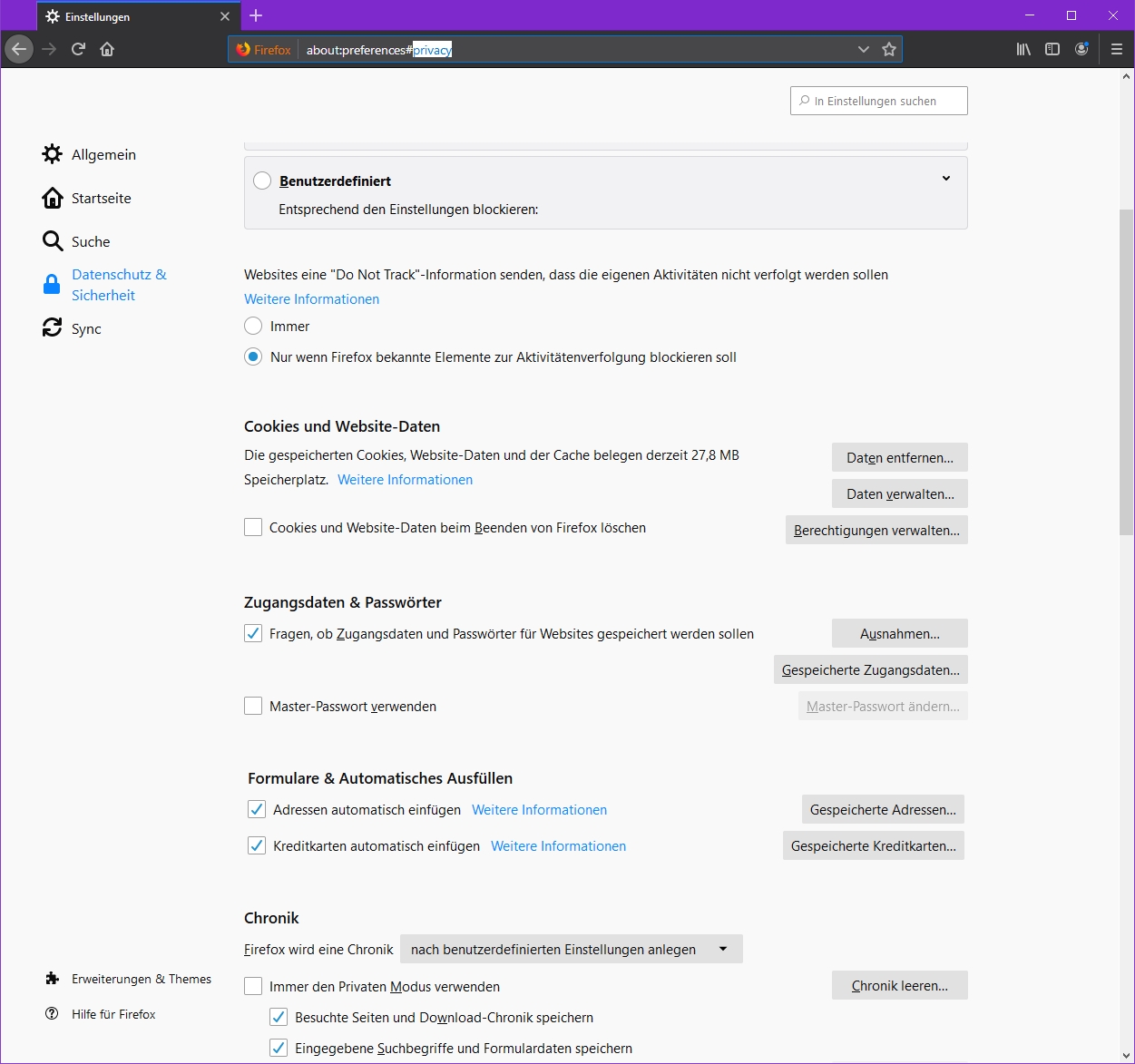Open Hilfe für Firefox
Viewport: 1135px width, 1064px height.
[101, 1014]
